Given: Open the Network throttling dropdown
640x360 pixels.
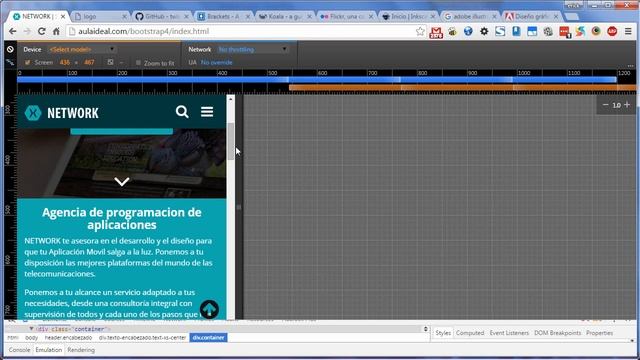Looking at the screenshot, I should (x=252, y=49).
